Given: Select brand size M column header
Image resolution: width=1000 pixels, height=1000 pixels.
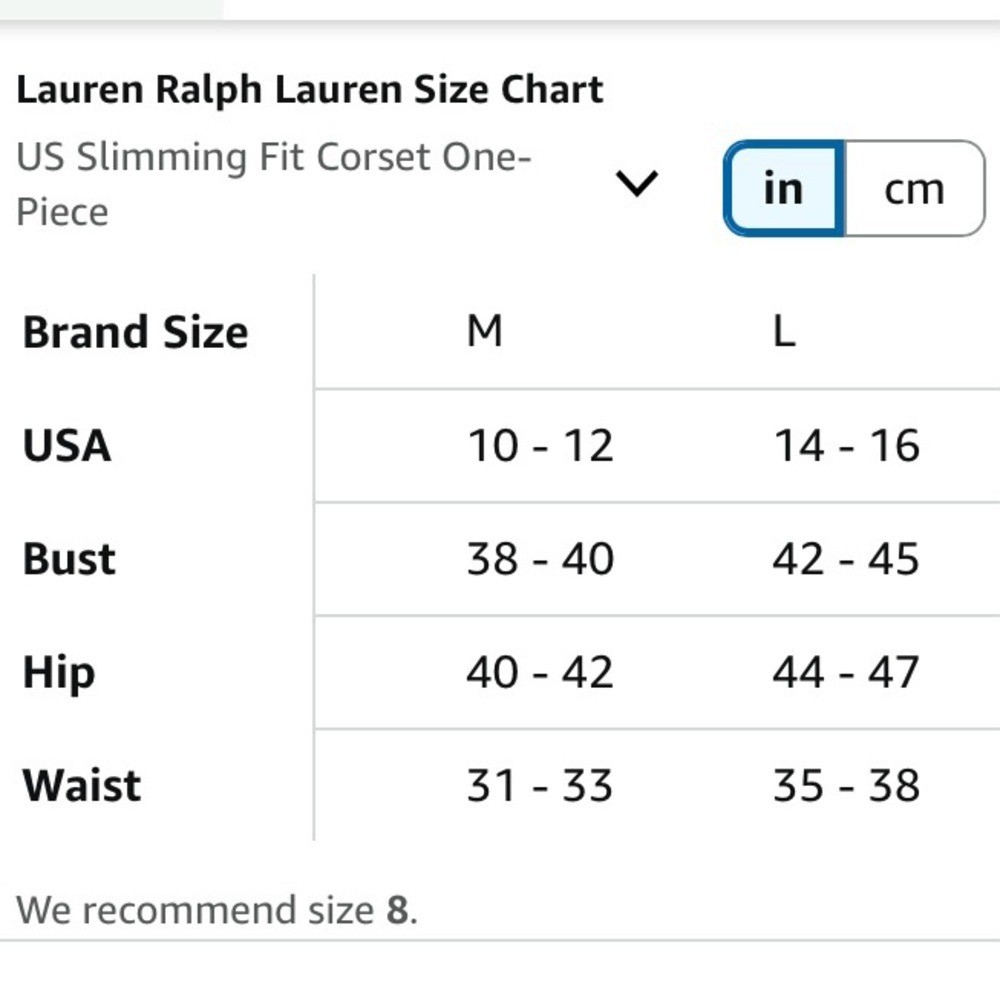Looking at the screenshot, I should pyautogui.click(x=485, y=332).
